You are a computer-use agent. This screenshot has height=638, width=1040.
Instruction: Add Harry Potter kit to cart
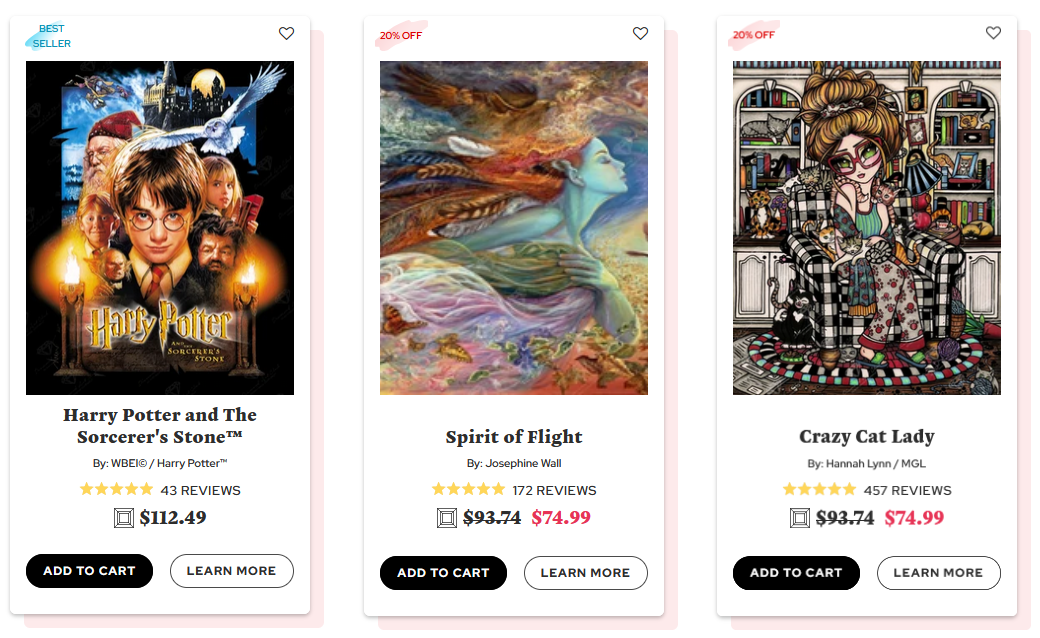click(90, 571)
